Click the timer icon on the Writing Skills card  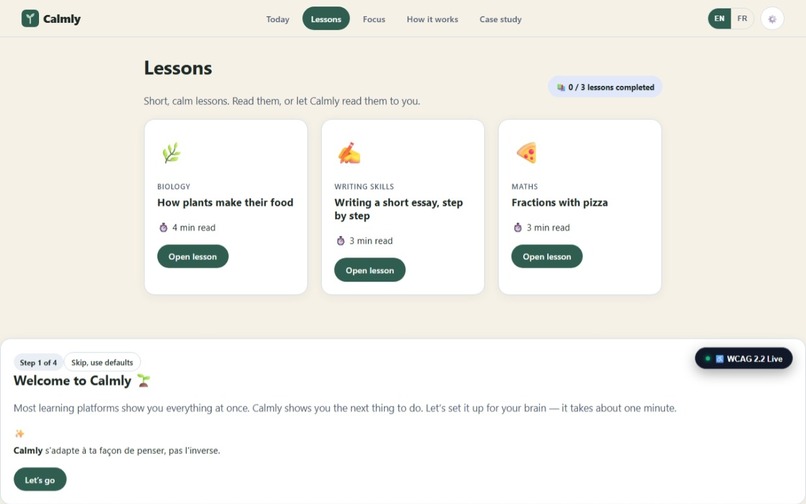coord(340,241)
